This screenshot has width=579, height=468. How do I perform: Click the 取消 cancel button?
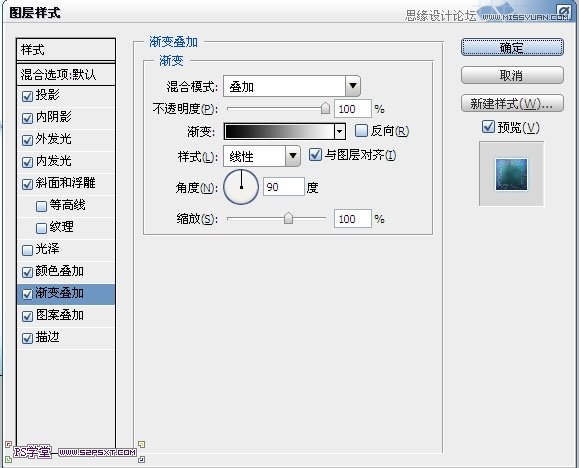tap(512, 75)
